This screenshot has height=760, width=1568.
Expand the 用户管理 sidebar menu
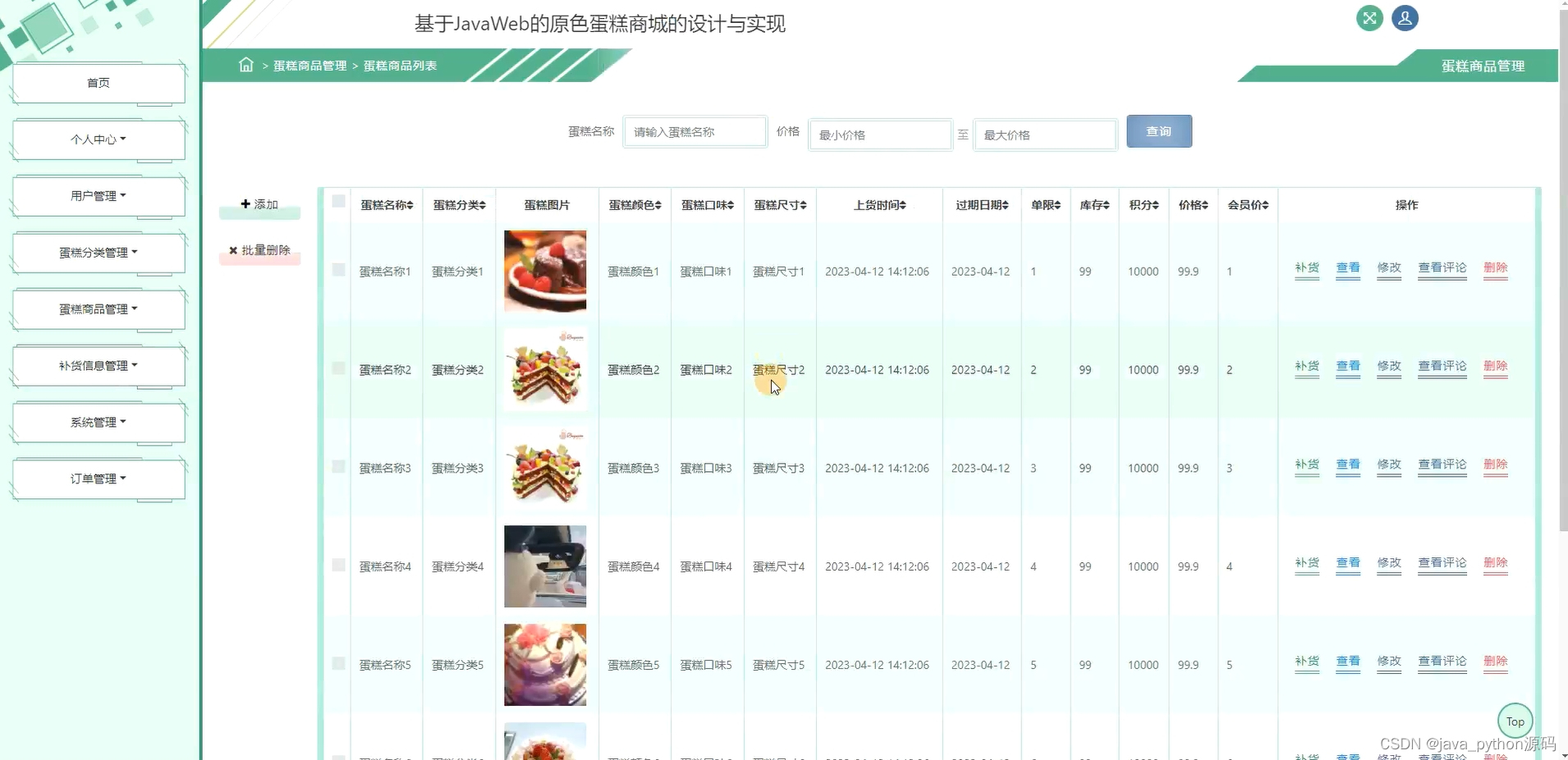click(99, 196)
